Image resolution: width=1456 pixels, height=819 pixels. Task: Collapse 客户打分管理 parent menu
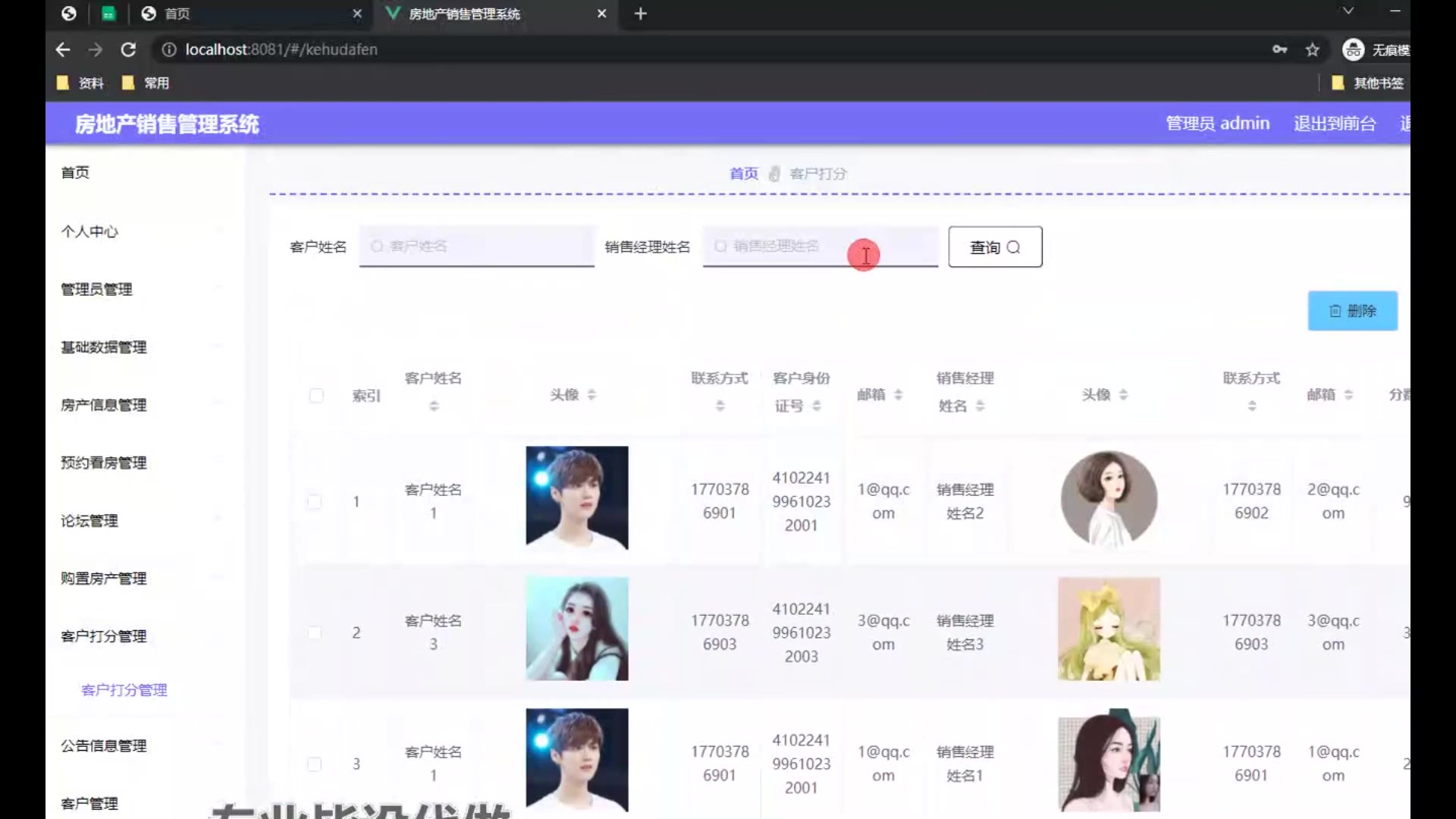pos(104,636)
